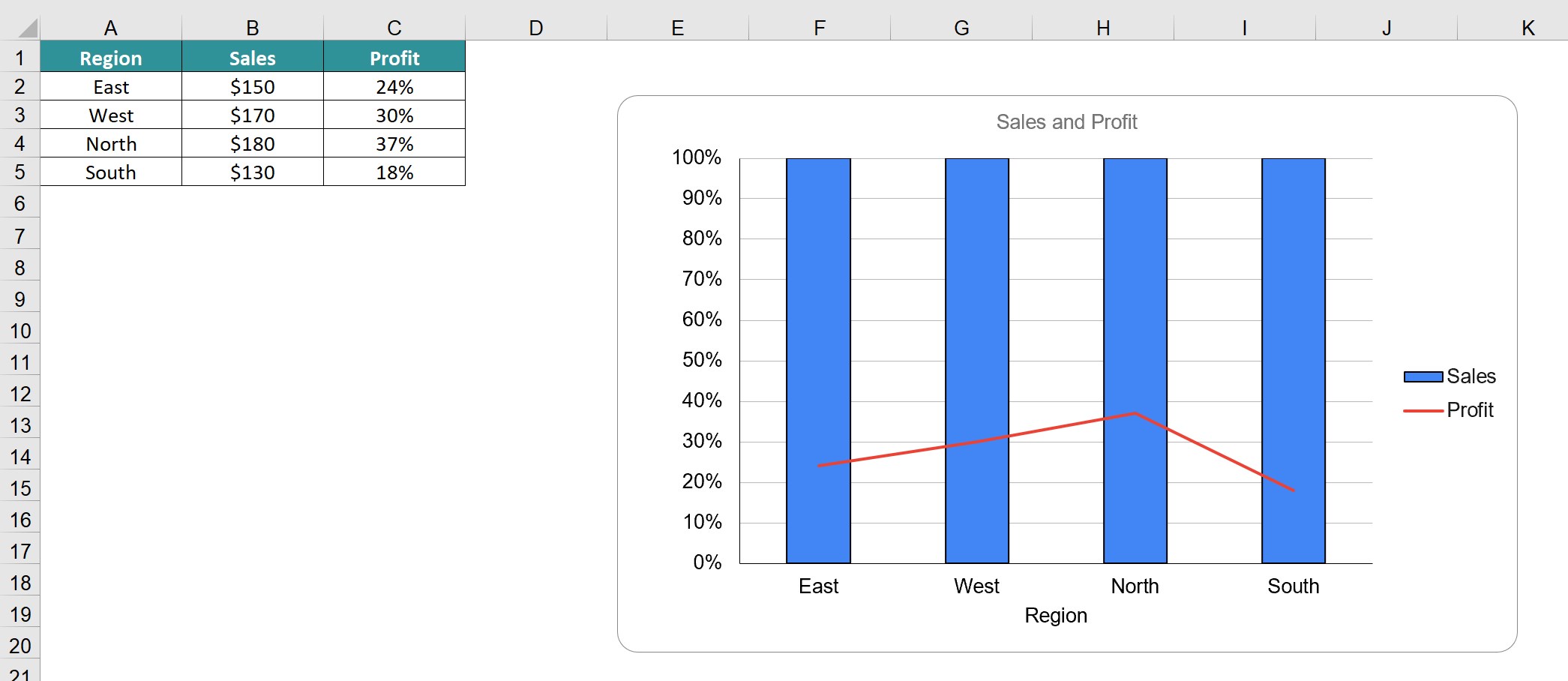Select the $130 sales cell
1568x681 pixels.
[253, 172]
